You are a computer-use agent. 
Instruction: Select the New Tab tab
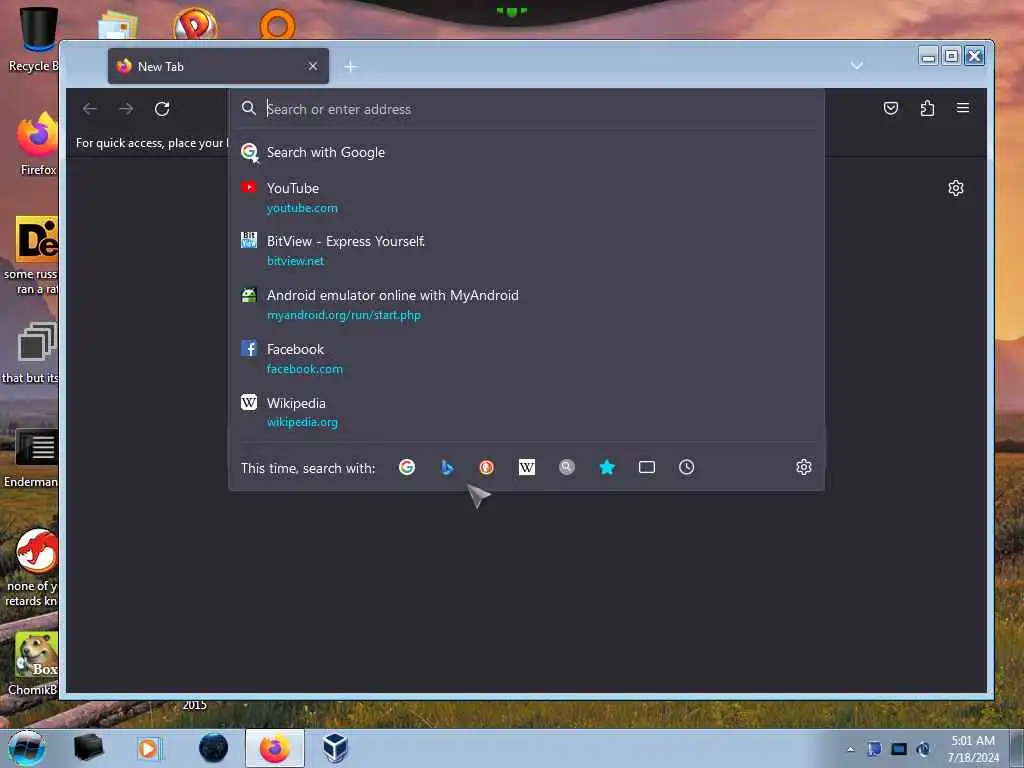[218, 66]
